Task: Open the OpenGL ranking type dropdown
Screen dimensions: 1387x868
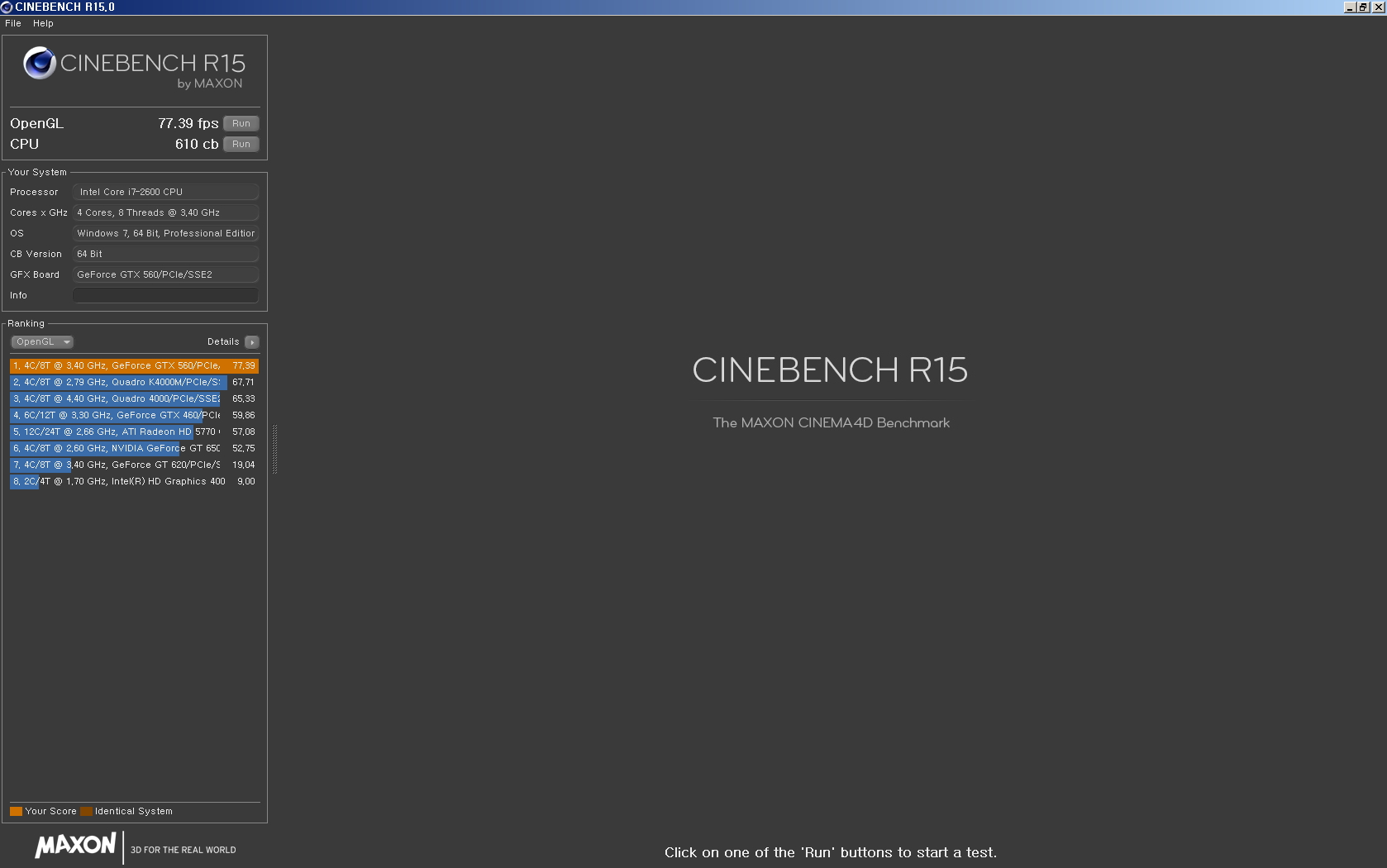Action: click(42, 341)
